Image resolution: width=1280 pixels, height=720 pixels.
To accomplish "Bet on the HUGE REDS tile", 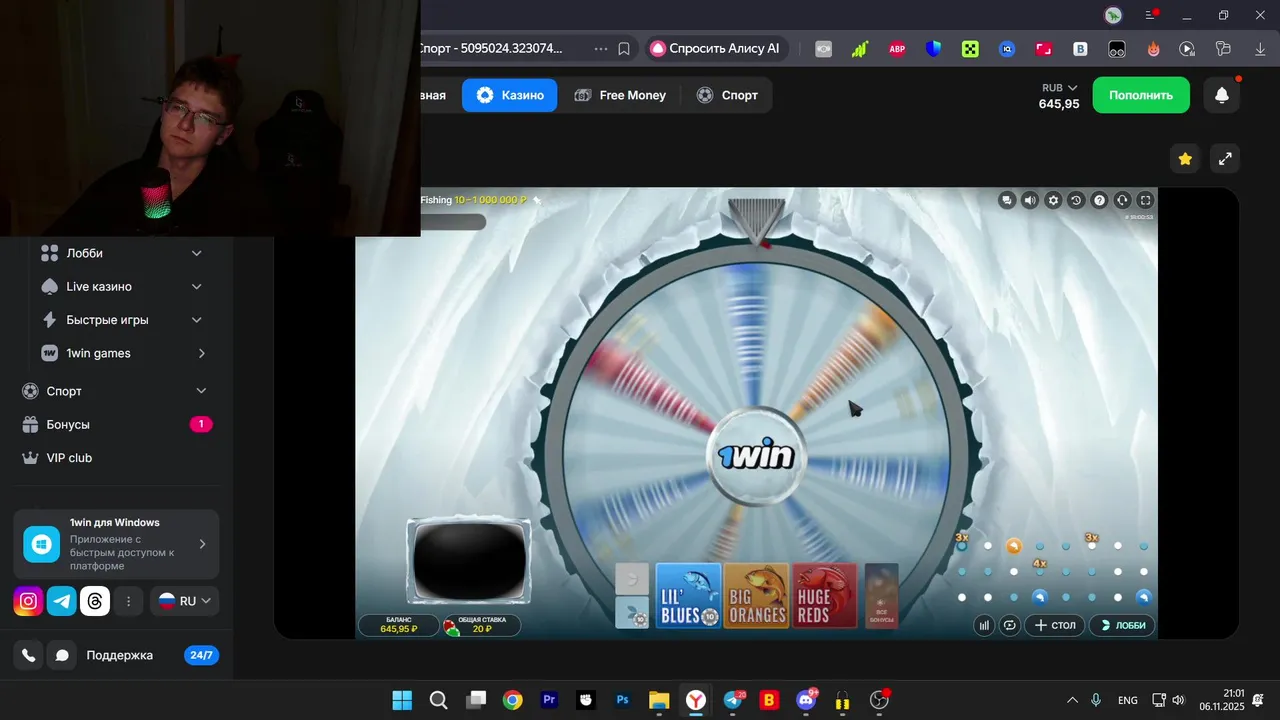I will point(825,596).
